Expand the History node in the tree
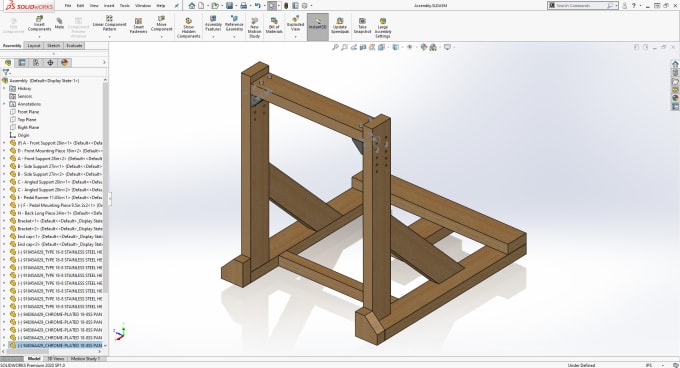The image size is (680, 368). [4, 88]
